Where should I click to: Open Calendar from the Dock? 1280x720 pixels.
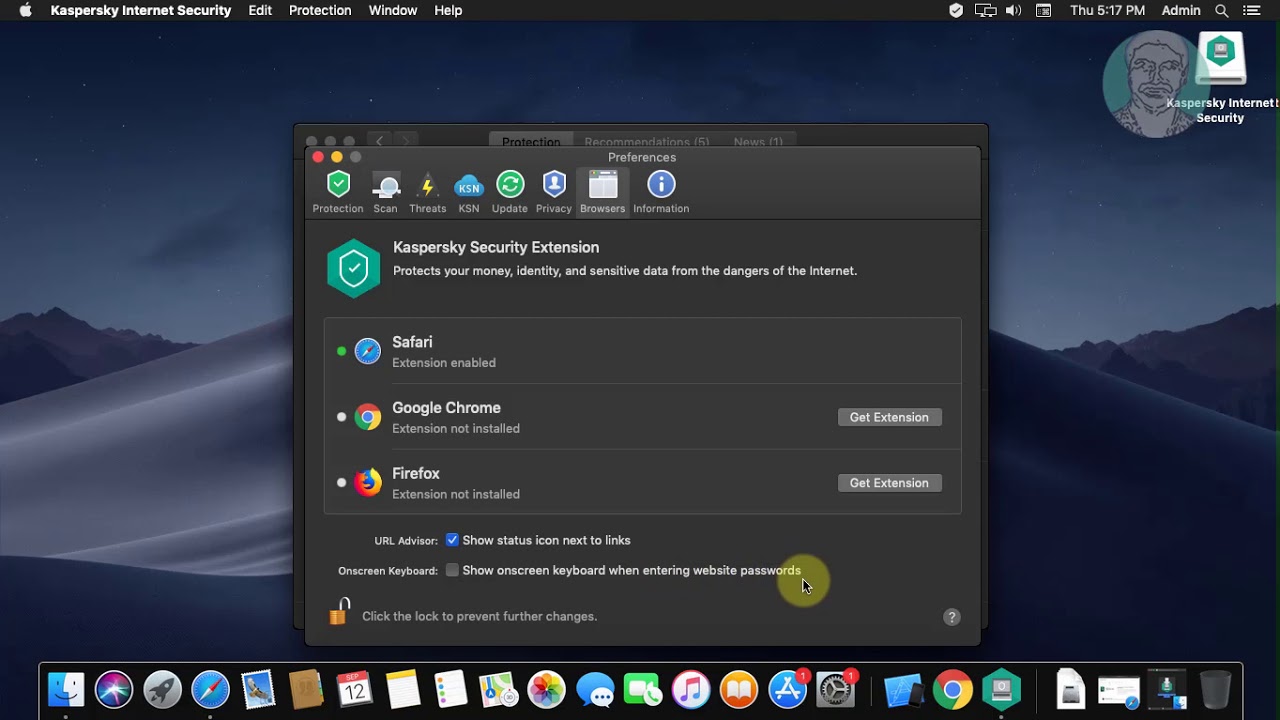[354, 689]
